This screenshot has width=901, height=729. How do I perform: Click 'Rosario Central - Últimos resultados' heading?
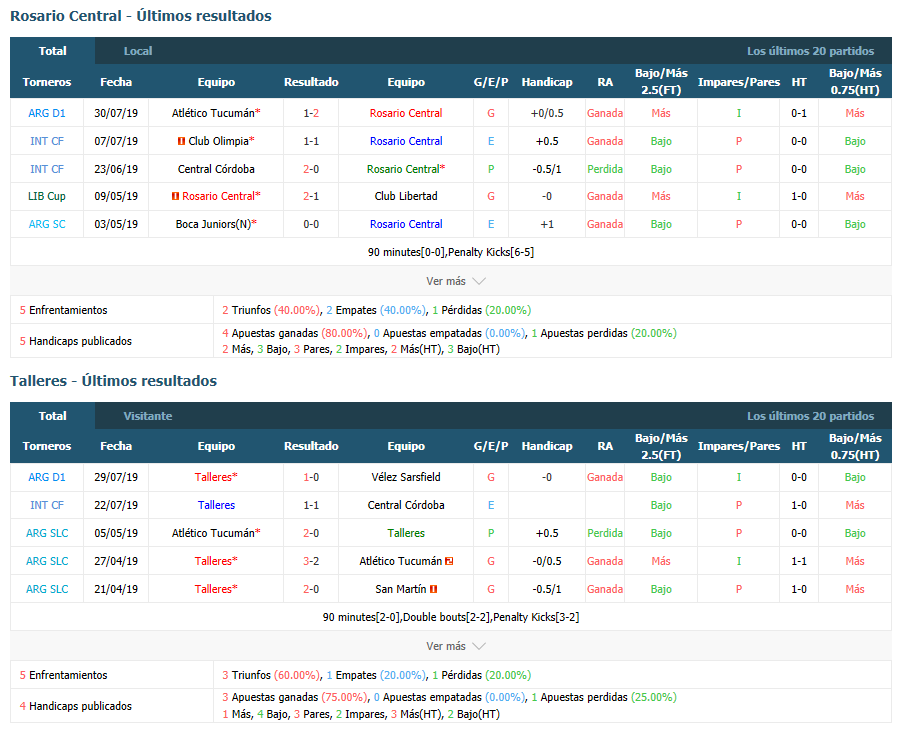[x=141, y=16]
